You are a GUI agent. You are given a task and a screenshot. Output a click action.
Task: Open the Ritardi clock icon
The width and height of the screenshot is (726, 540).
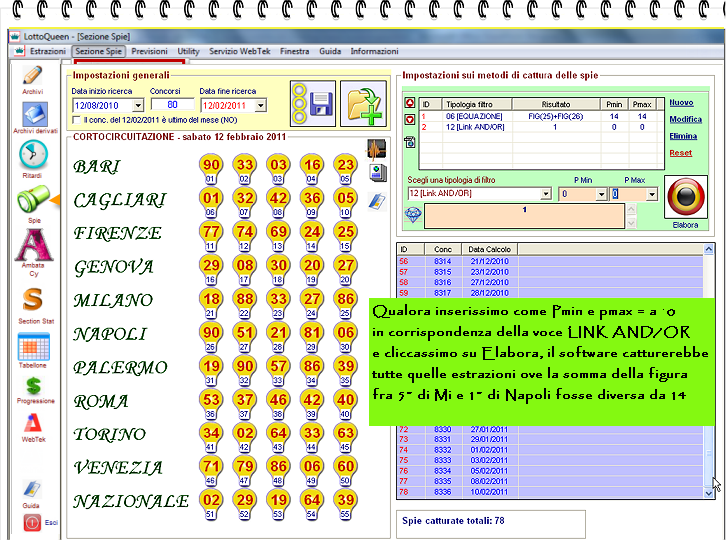pyautogui.click(x=33, y=155)
